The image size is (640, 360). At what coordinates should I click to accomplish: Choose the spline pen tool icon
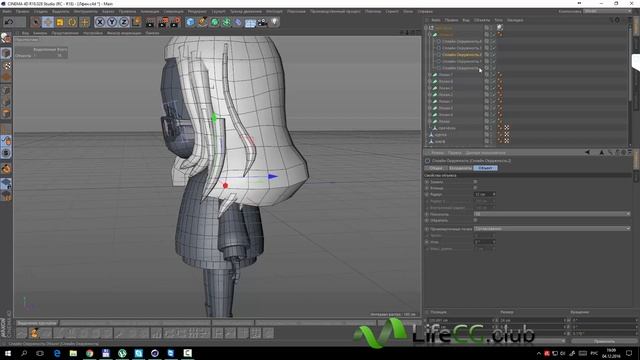coord(202,22)
